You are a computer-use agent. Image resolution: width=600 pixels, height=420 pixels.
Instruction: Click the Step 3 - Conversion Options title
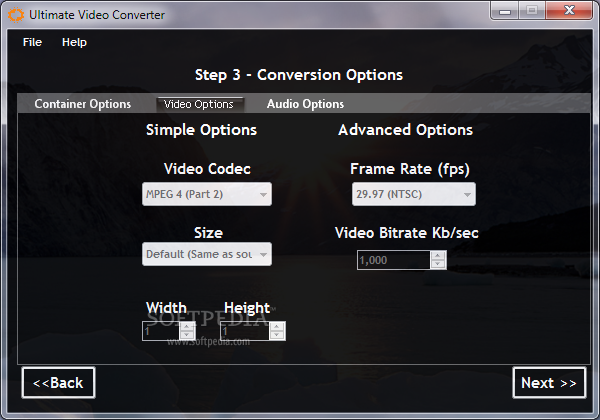pyautogui.click(x=299, y=75)
